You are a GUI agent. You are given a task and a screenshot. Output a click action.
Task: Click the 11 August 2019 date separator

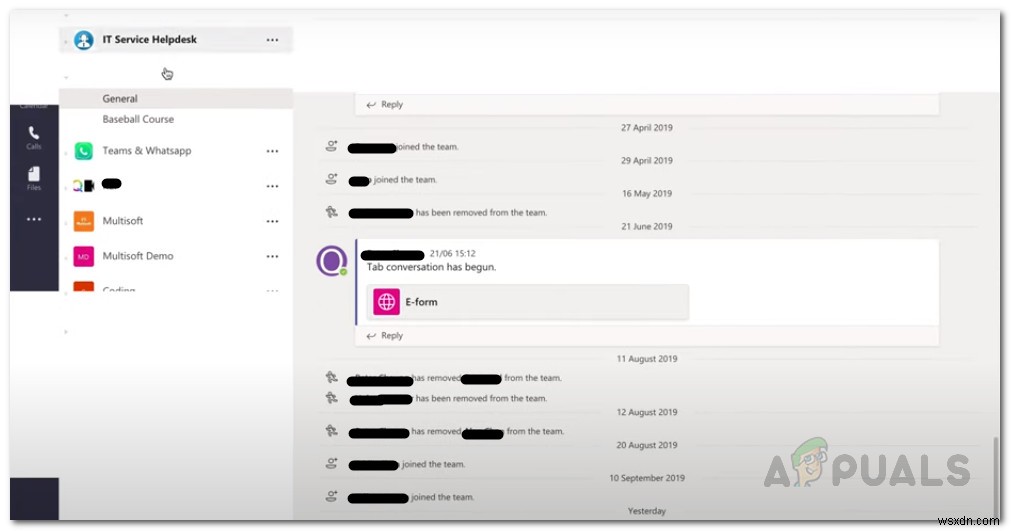(x=647, y=359)
